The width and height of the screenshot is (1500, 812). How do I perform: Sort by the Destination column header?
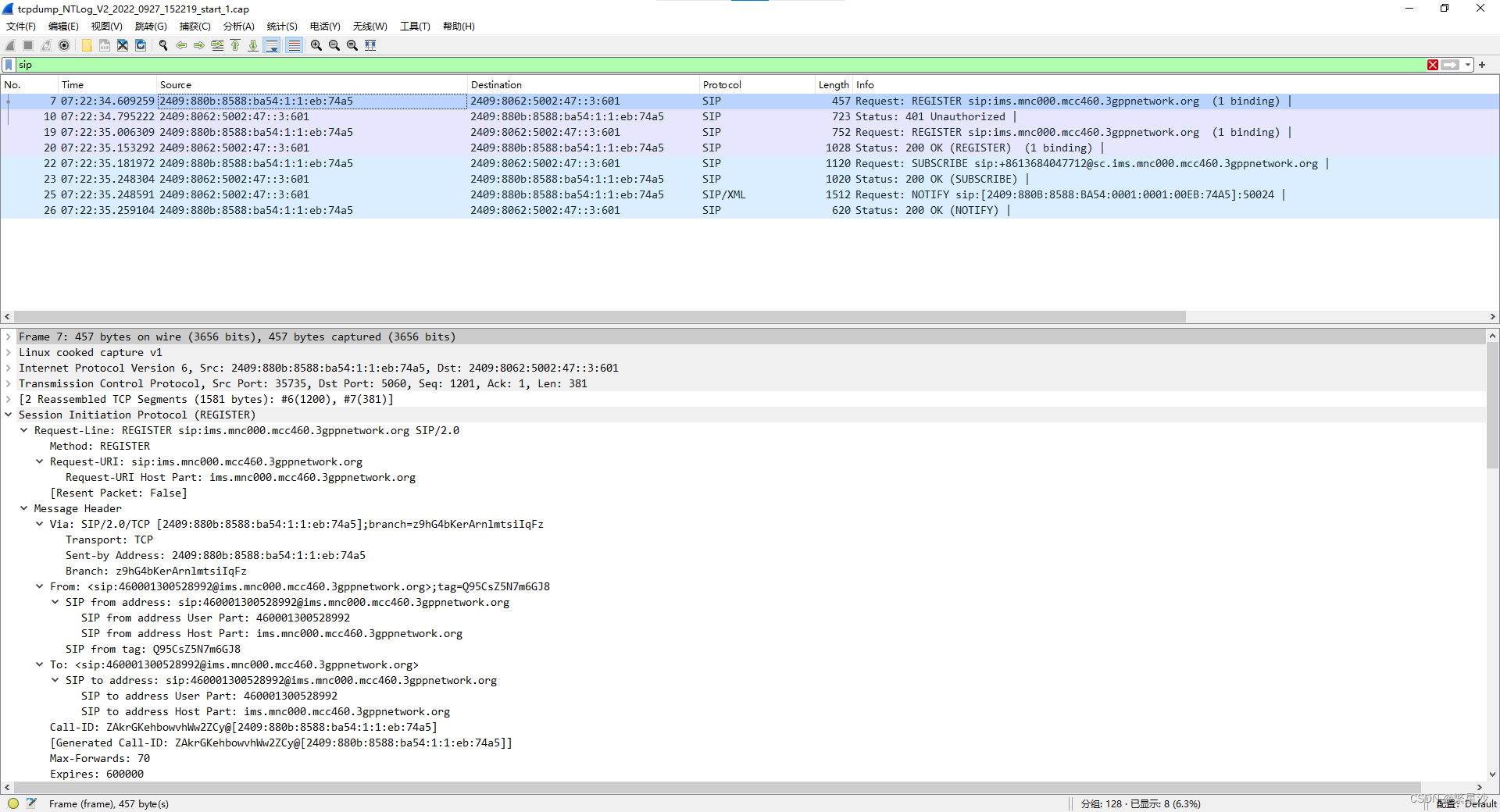click(x=584, y=84)
